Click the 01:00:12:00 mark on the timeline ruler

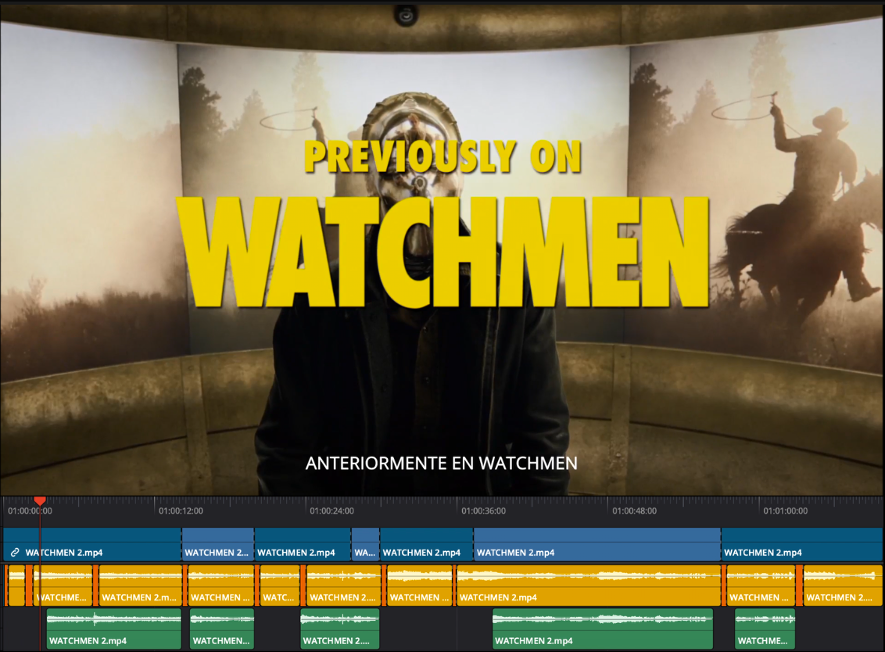tap(180, 510)
